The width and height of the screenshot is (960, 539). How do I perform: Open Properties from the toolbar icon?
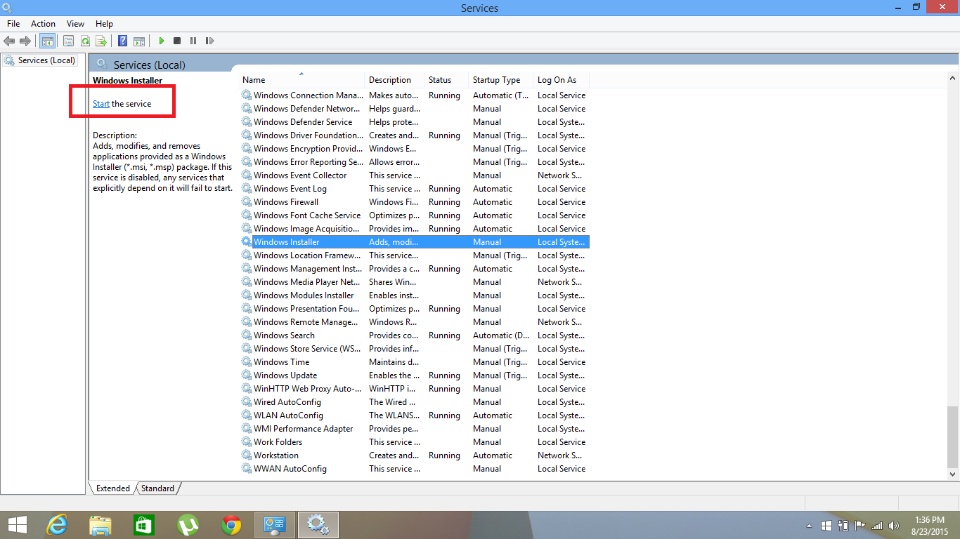point(69,41)
